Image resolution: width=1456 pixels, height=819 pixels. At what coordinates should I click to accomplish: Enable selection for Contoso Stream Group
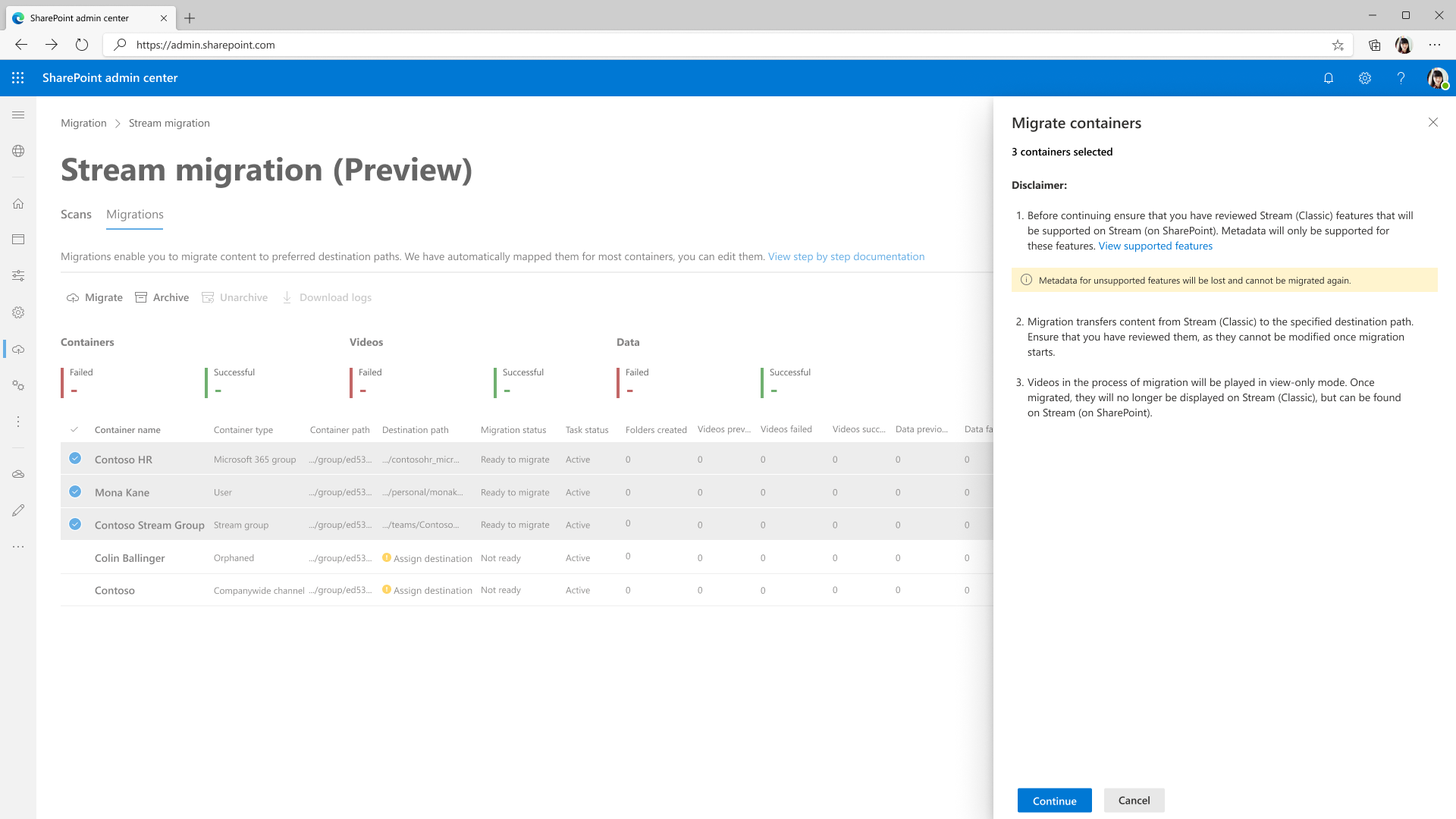[x=75, y=523]
